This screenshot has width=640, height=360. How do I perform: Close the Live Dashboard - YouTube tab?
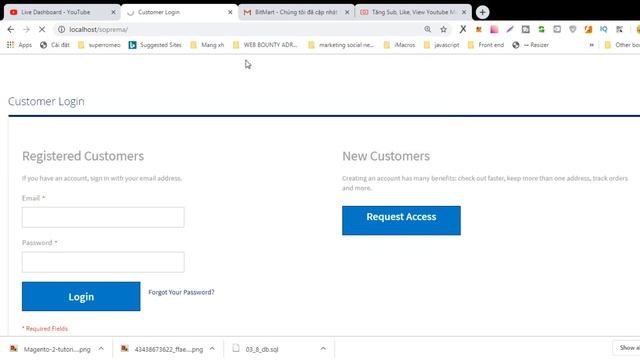pos(113,12)
